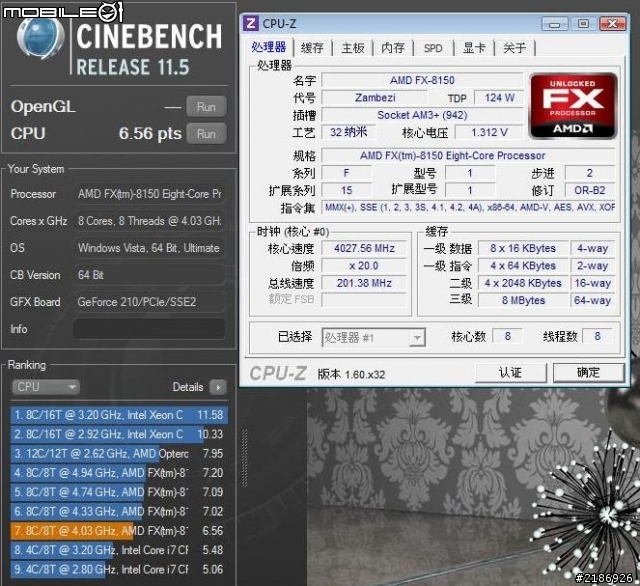The image size is (640, 586).
Task: Click the 1.312 V core voltage value
Action: (x=489, y=132)
